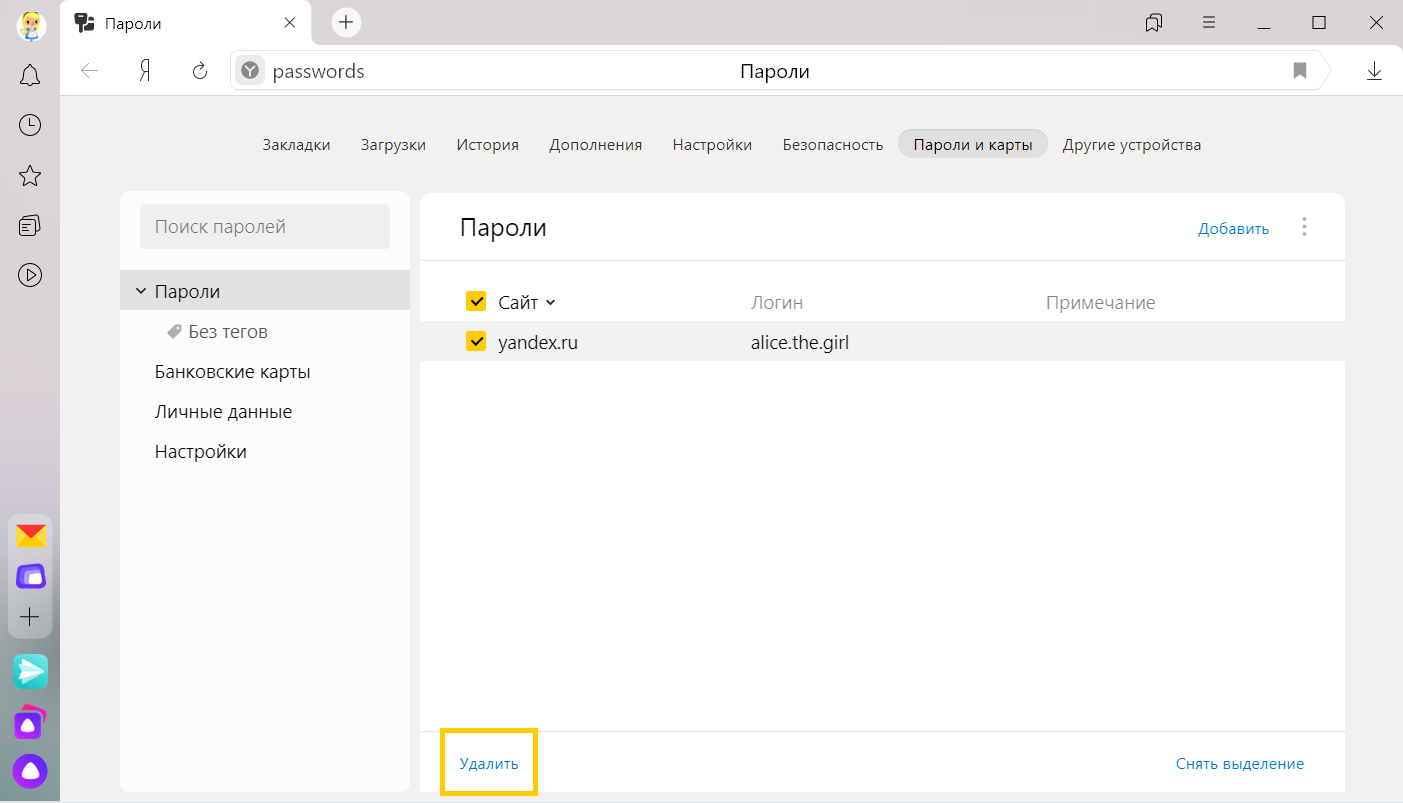This screenshot has width=1403, height=803.
Task: Switch to Закладки tab
Action: [x=296, y=145]
